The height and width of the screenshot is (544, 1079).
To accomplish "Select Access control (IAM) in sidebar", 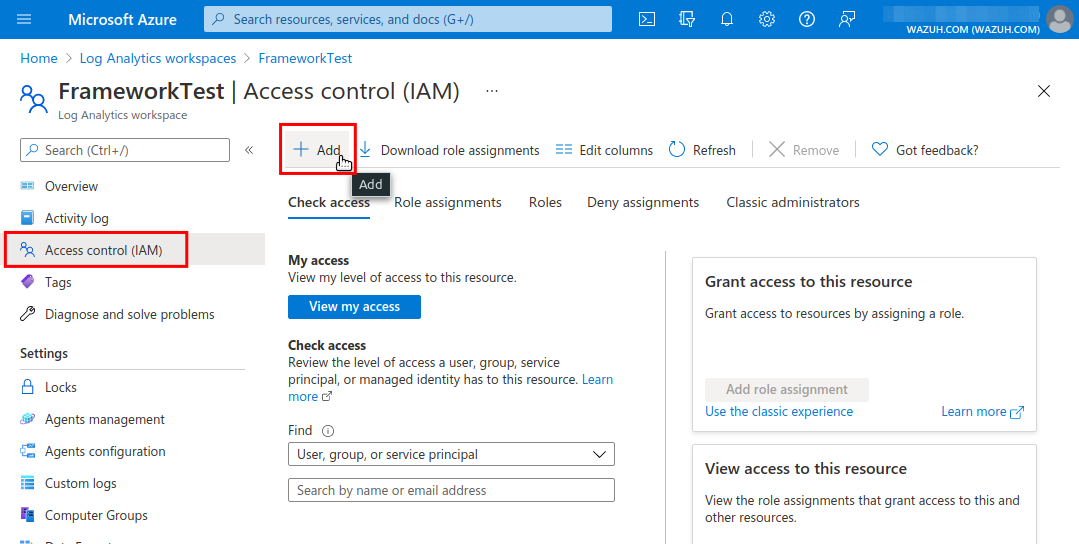I will [134, 250].
